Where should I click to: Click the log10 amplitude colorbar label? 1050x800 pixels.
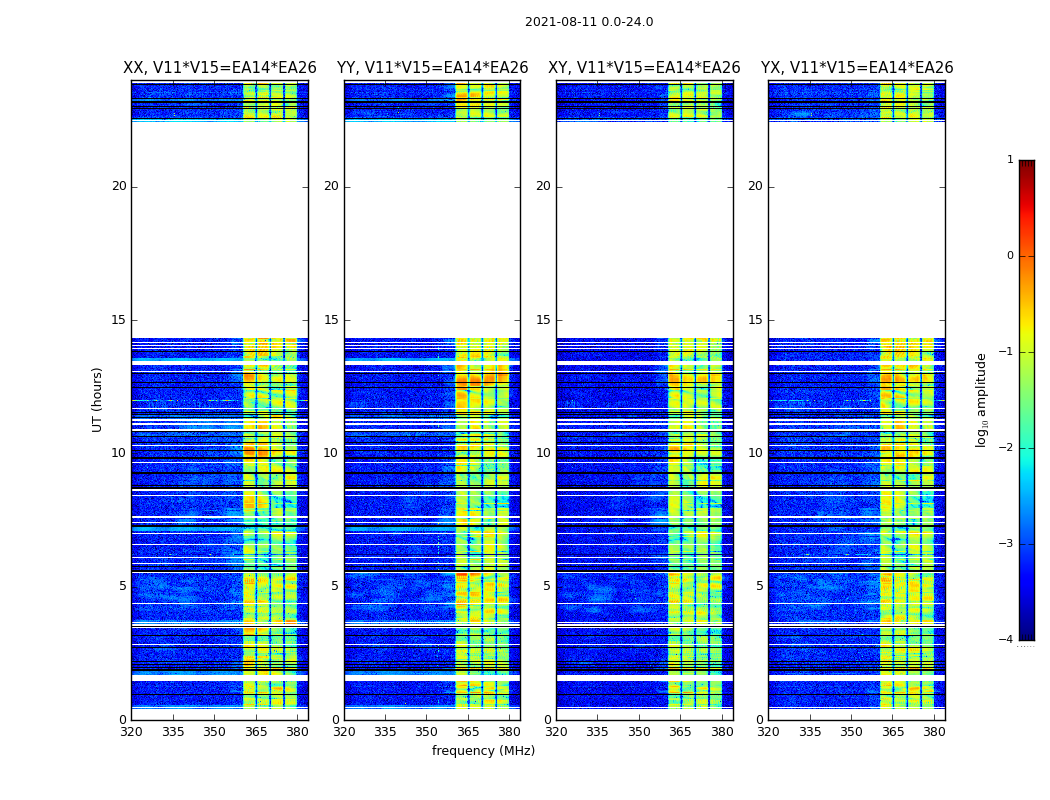coord(982,400)
